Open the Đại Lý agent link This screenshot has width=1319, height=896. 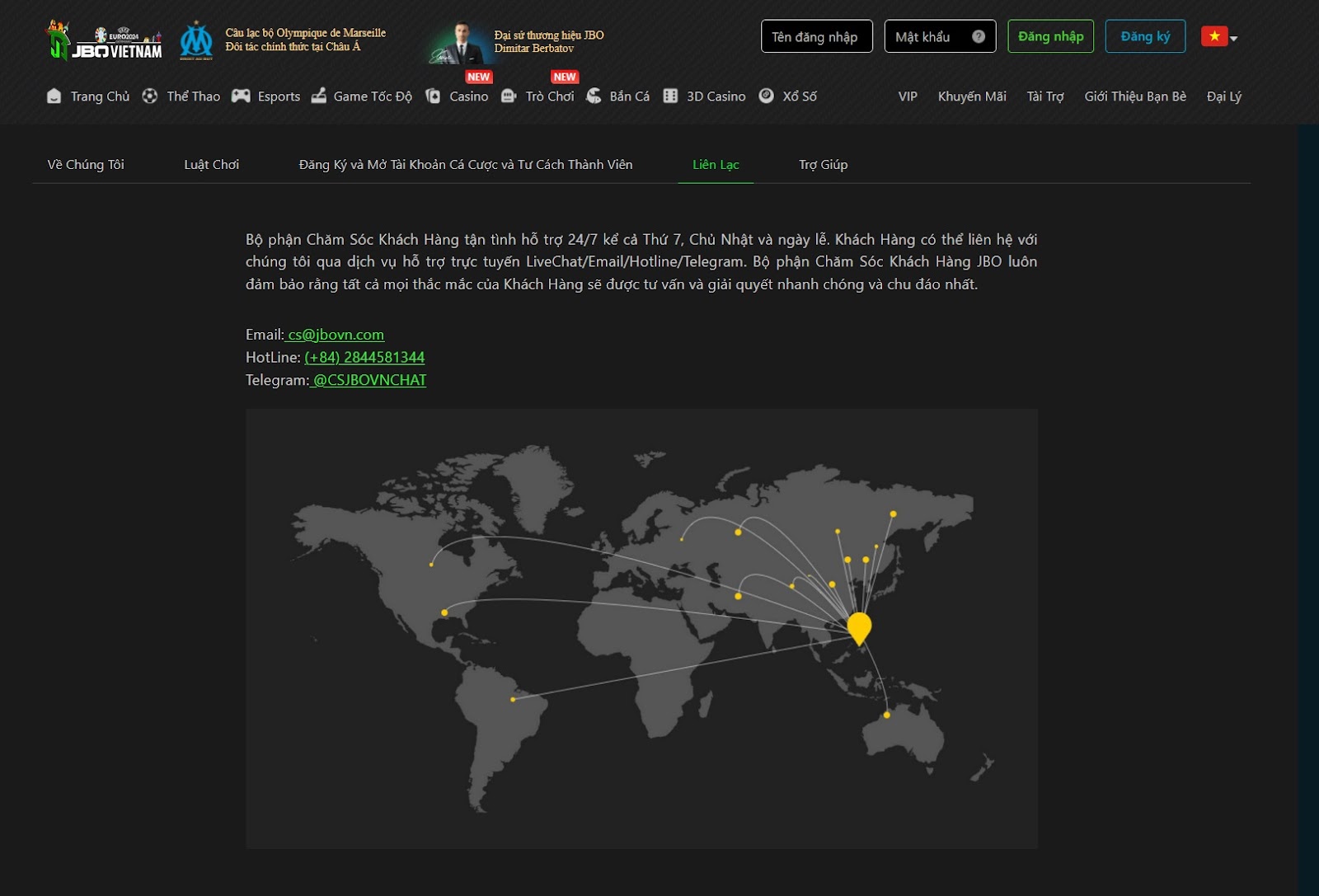1224,96
